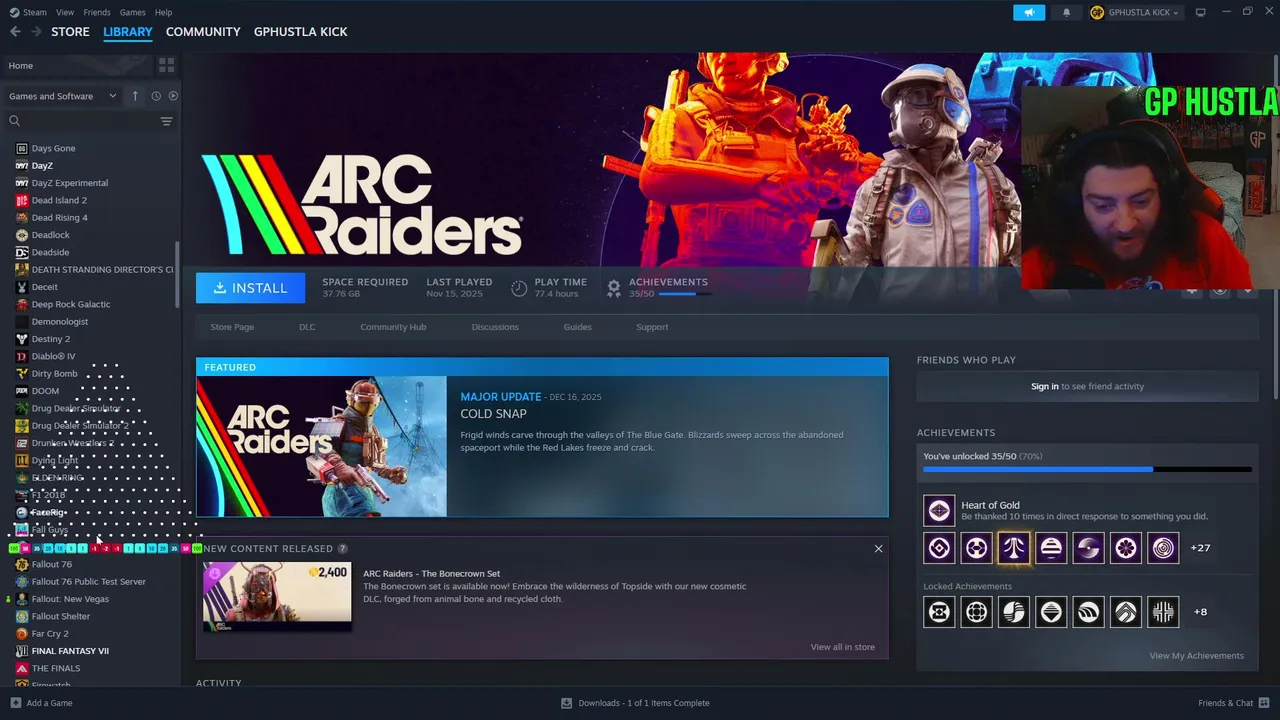This screenshot has width=1280, height=720.
Task: Click Home in the library sidebar
Action: click(21, 65)
